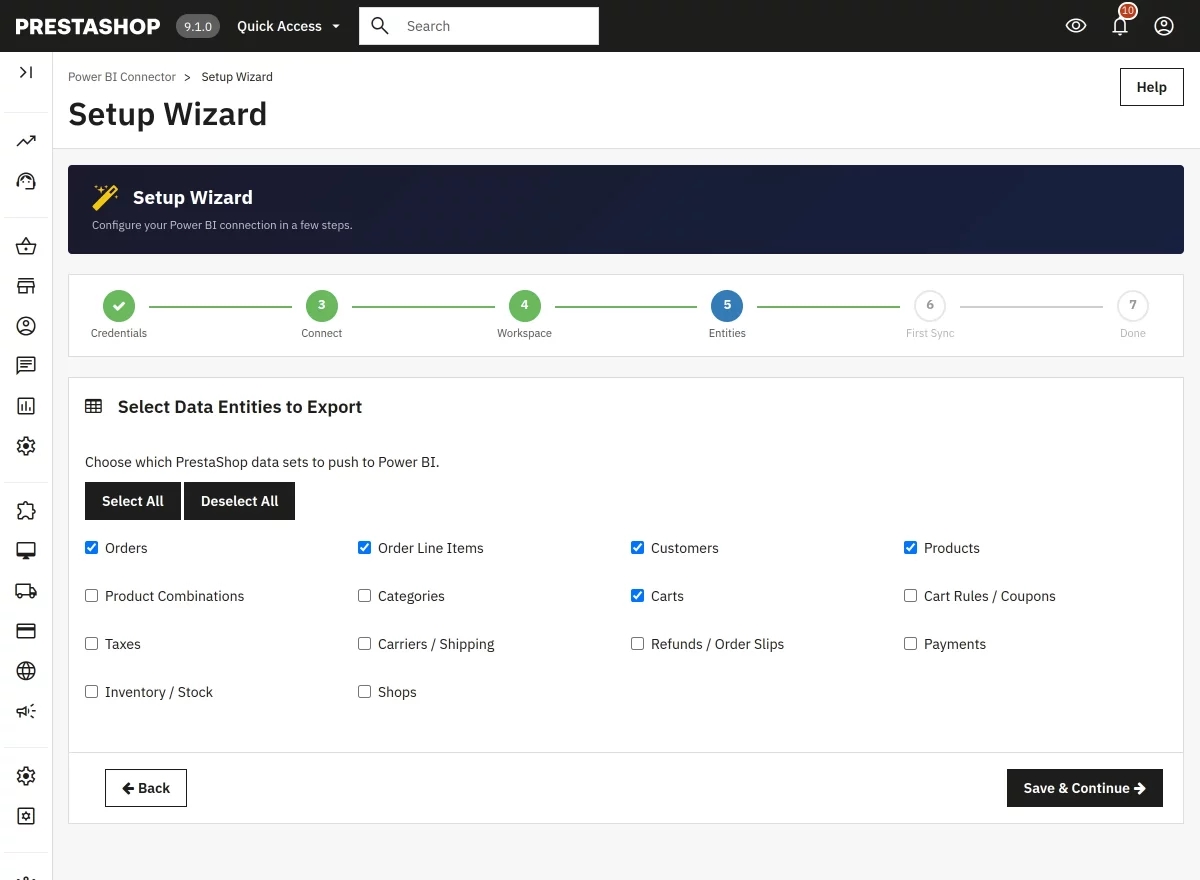Viewport: 1200px width, 880px height.
Task: Uncheck the Carts checkbox
Action: 638,596
